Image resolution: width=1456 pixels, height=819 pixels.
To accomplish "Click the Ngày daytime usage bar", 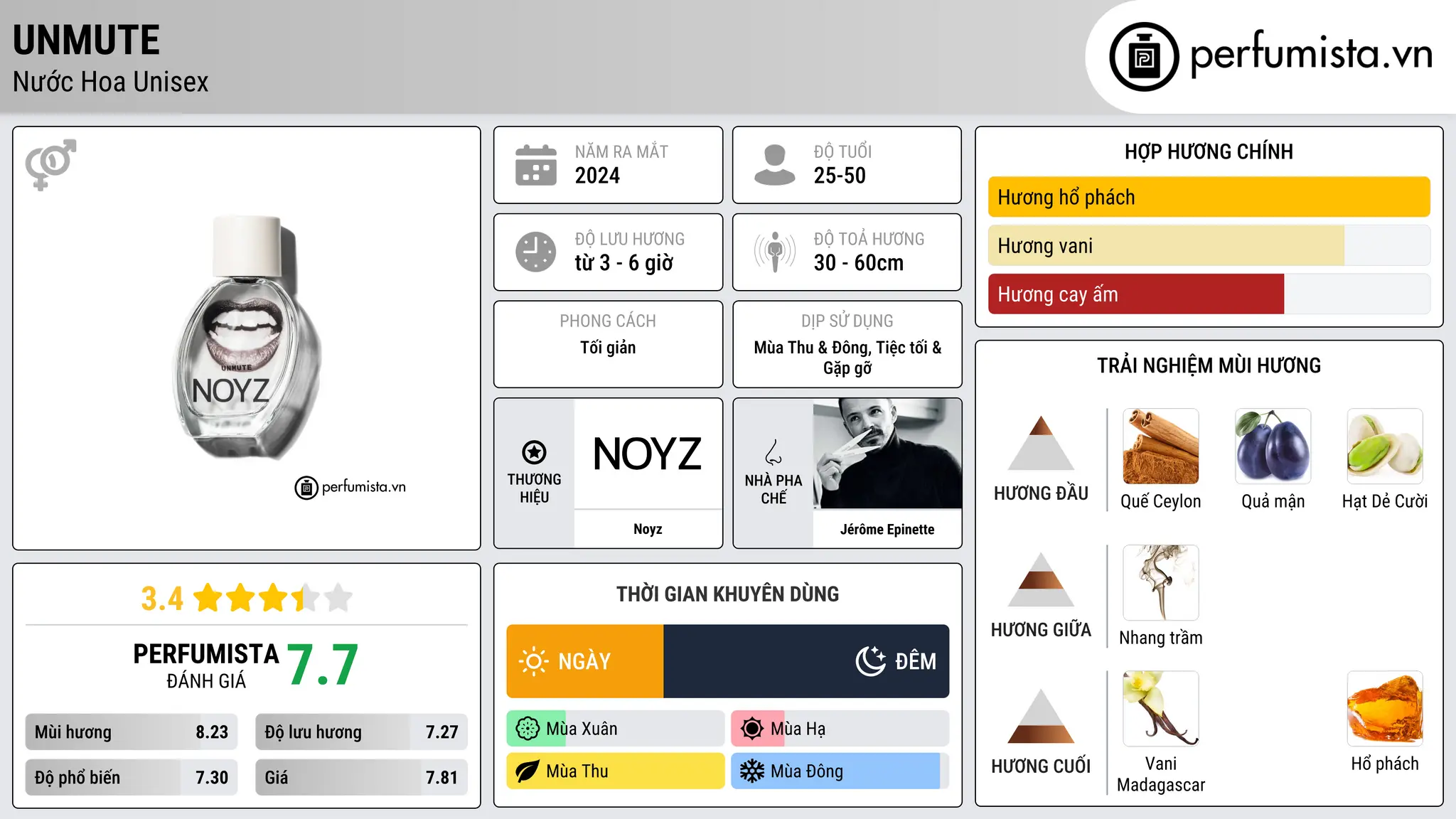I will pyautogui.click(x=585, y=661).
